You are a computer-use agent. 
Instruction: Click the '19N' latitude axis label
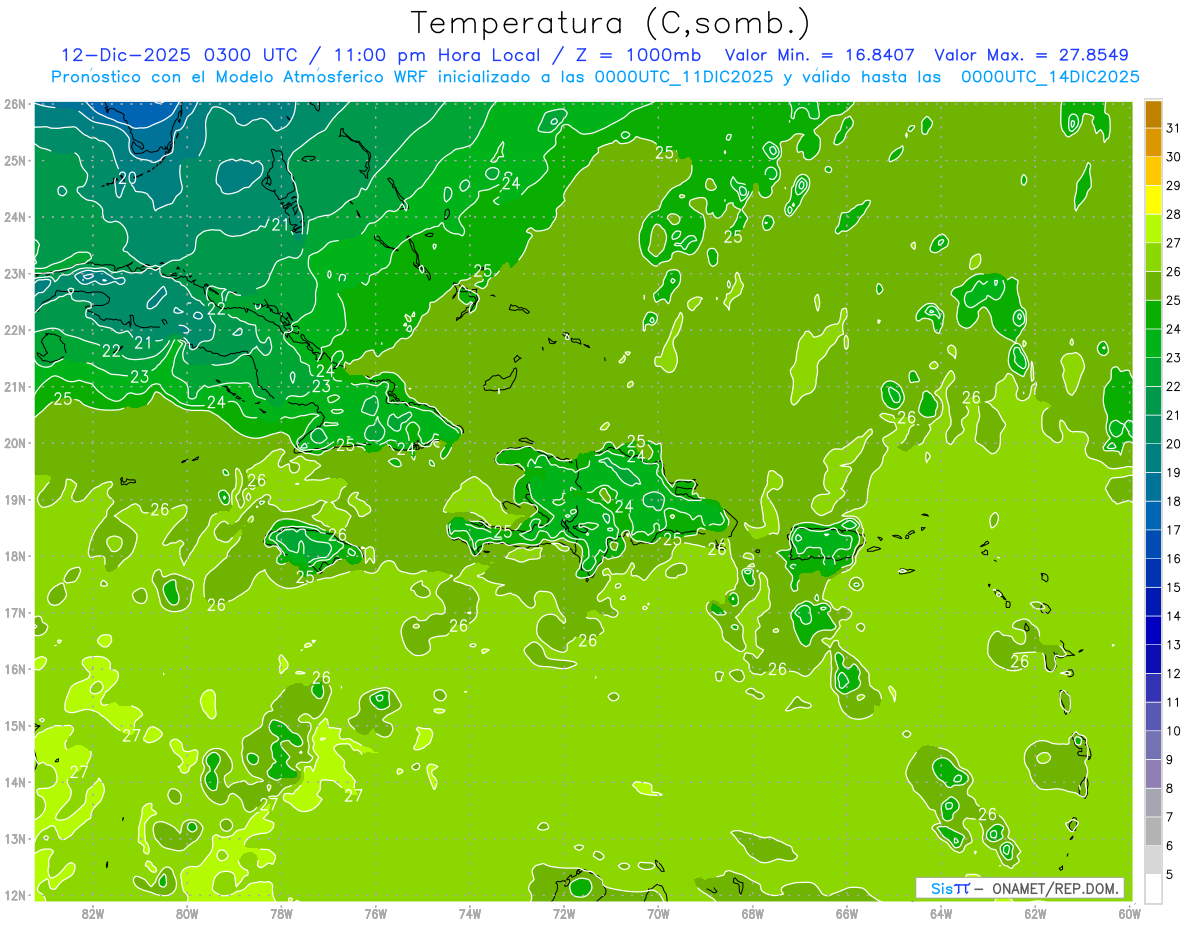click(14, 499)
